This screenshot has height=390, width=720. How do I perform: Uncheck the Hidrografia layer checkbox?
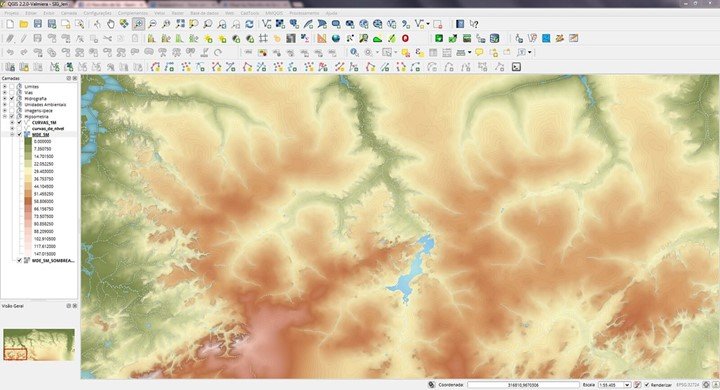(12, 99)
